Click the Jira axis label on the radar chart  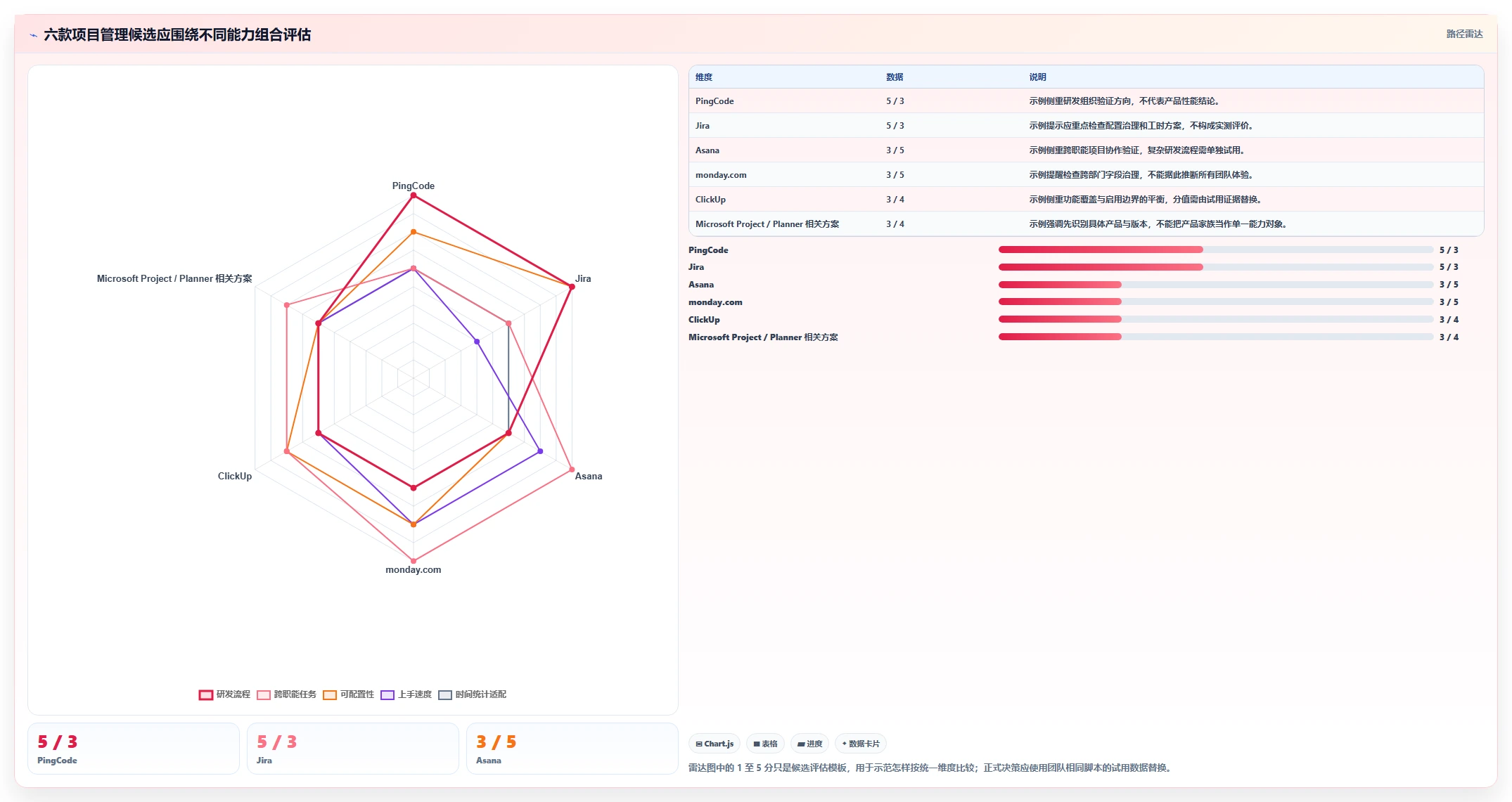click(x=583, y=279)
